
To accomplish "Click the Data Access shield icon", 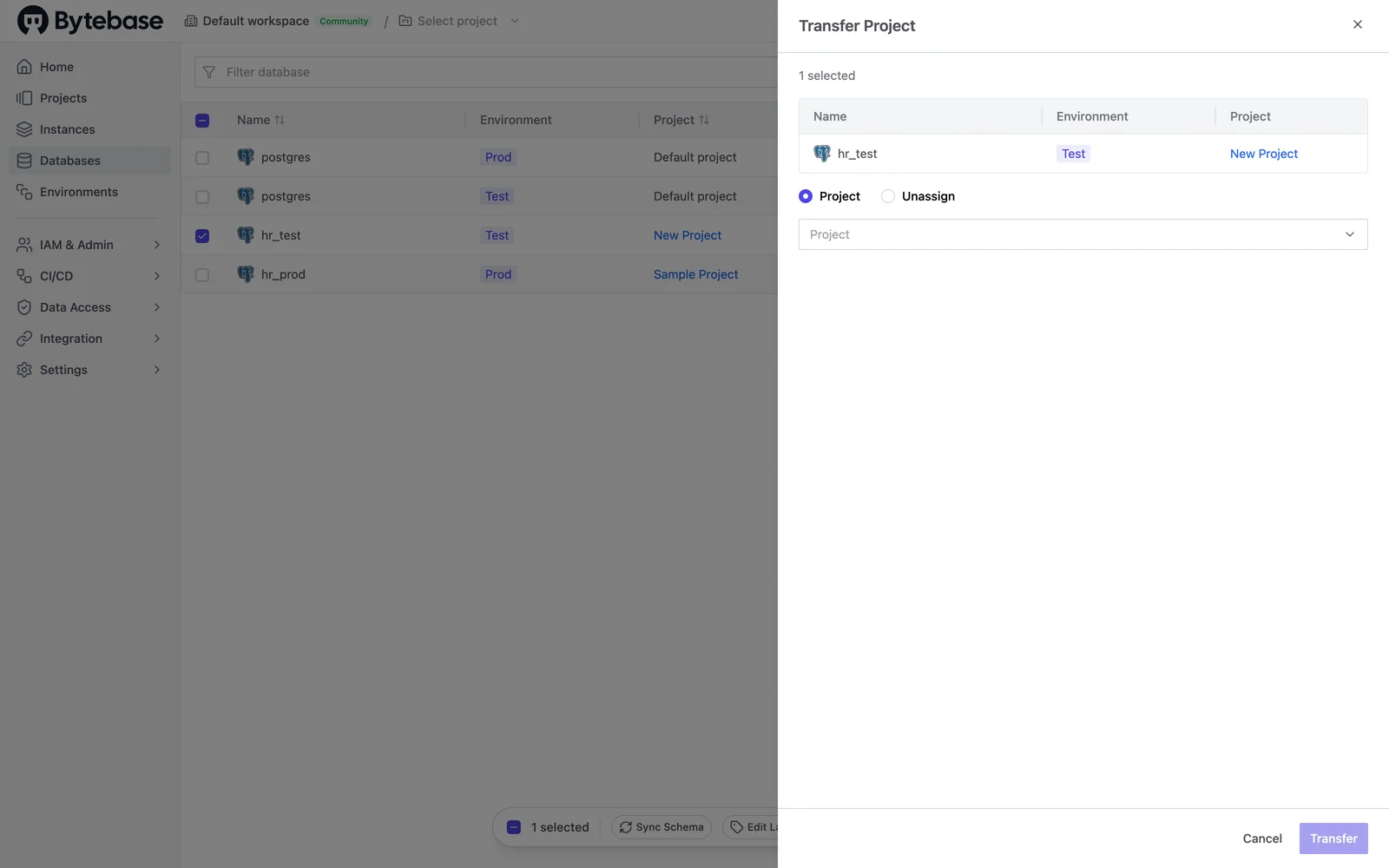I will tap(24, 307).
